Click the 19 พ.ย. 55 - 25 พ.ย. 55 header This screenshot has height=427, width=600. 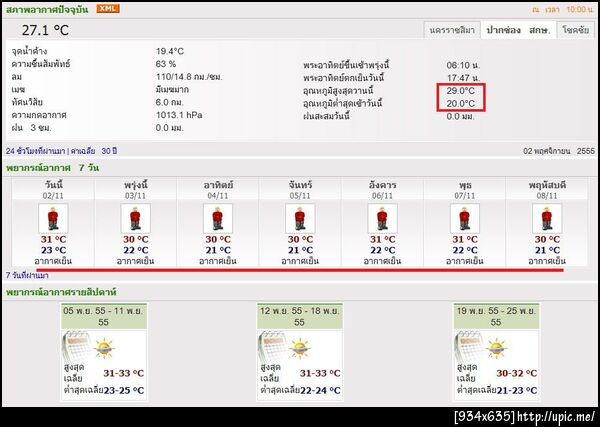(496, 316)
